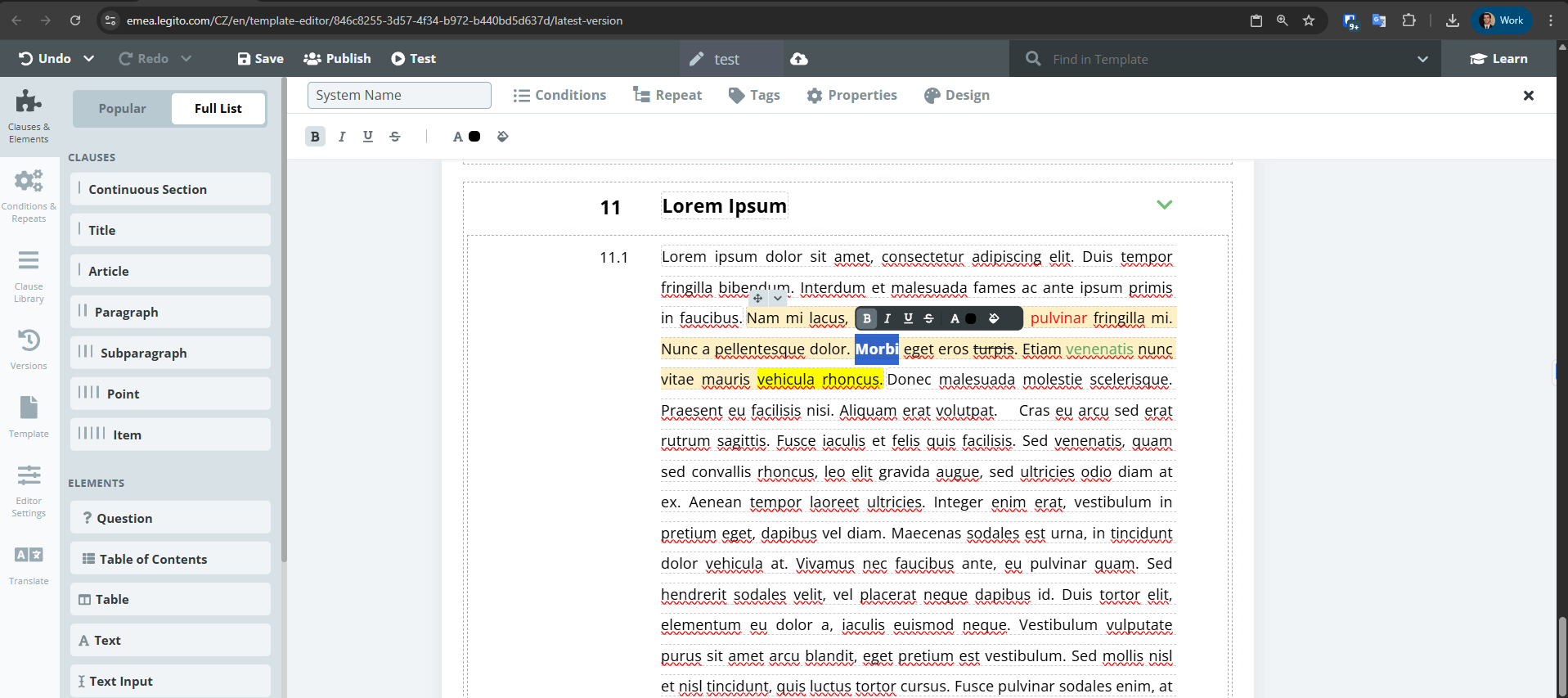Click the Publish button

coord(337,59)
